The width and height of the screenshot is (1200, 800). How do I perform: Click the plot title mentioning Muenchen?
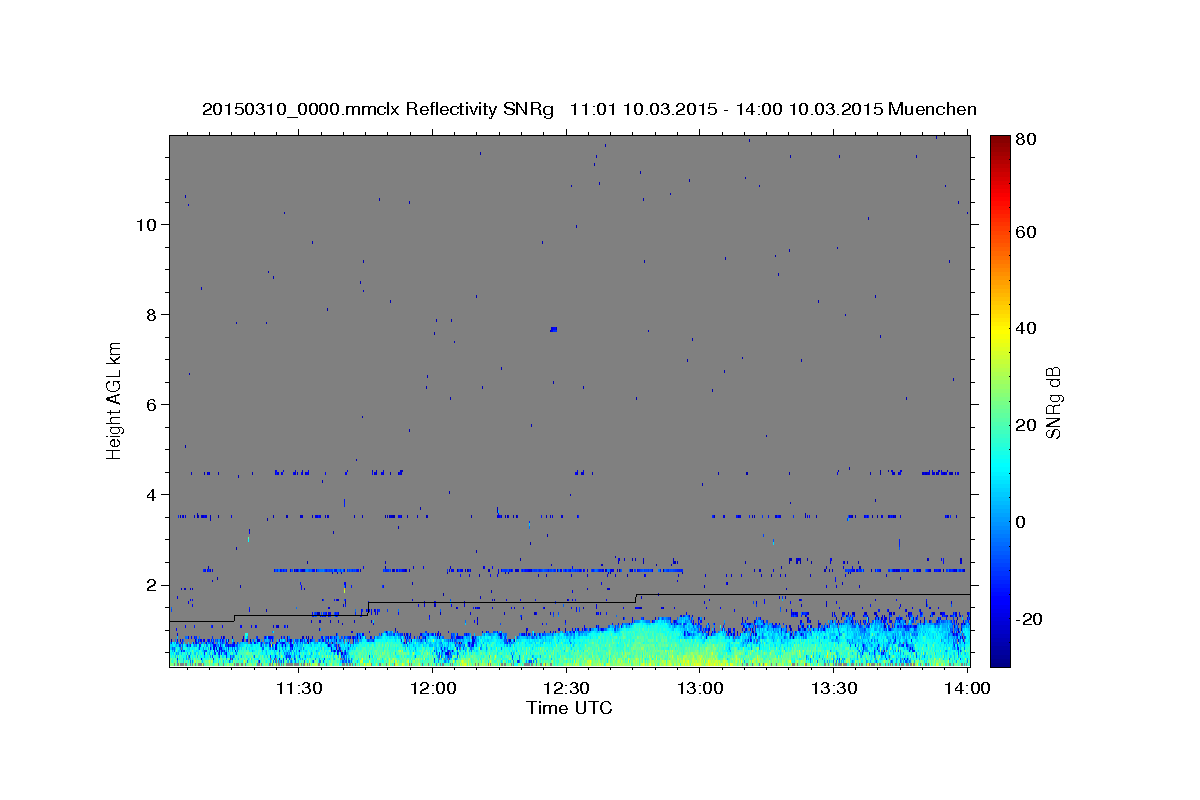pos(589,109)
